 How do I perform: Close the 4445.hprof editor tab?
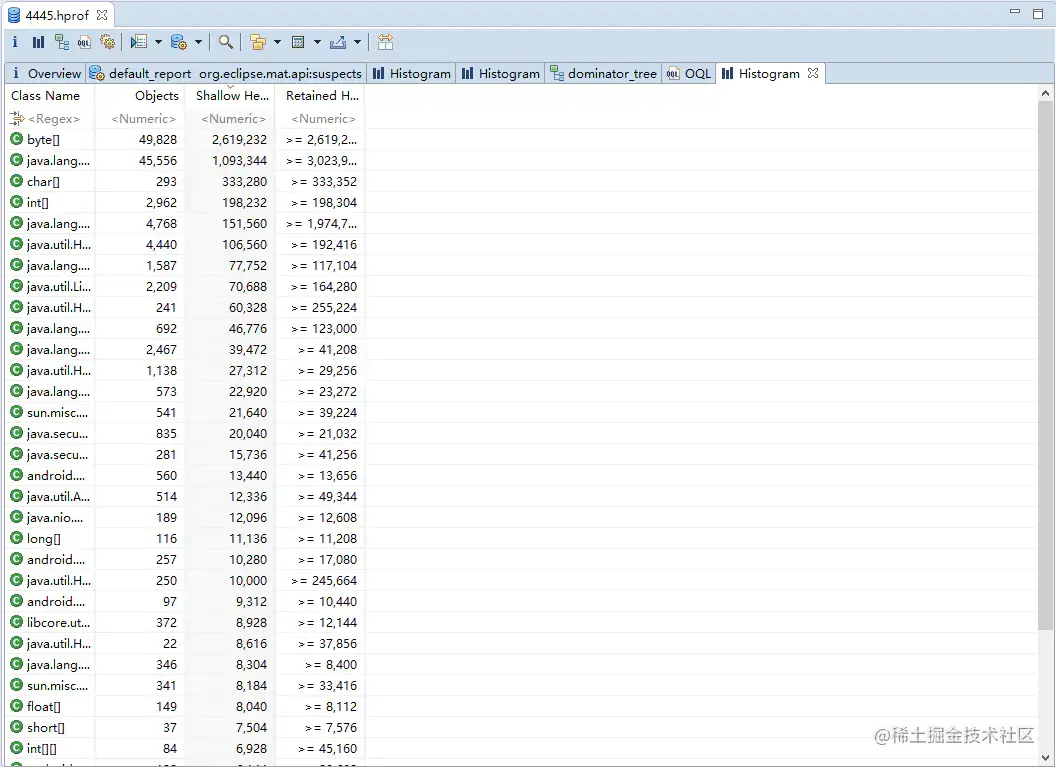click(102, 14)
